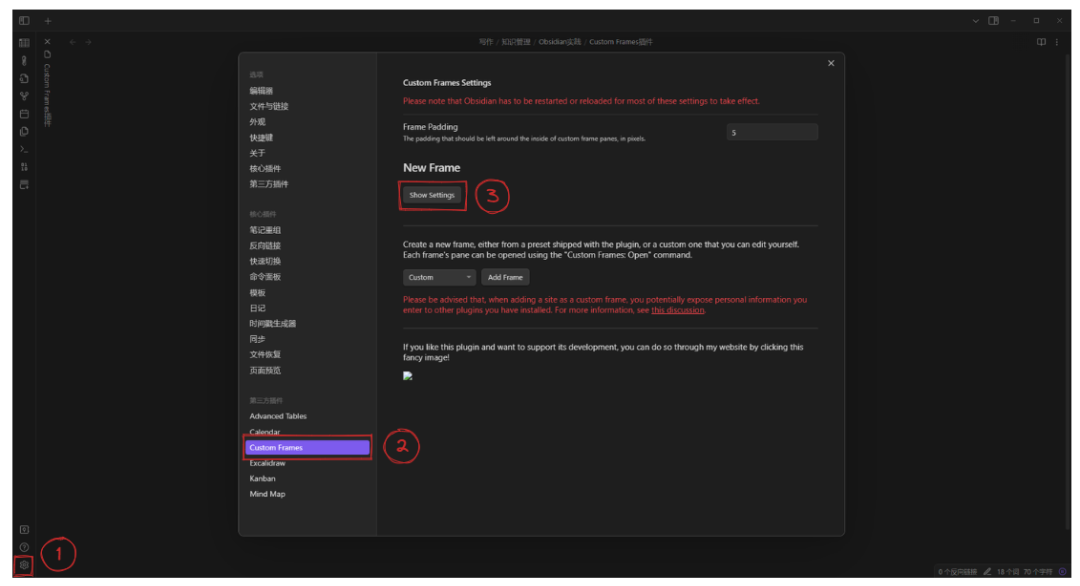Open 第三方插件 settings section
This screenshot has height=586, width=1080.
tap(269, 184)
